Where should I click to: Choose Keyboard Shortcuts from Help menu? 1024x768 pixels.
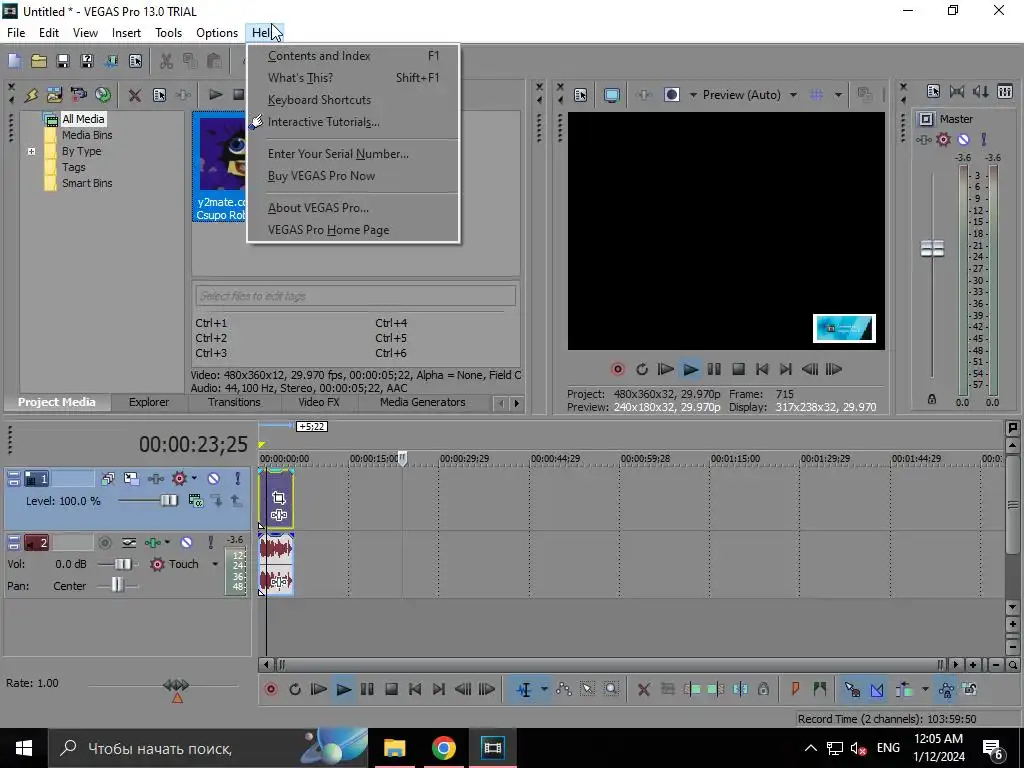[x=353, y=100]
